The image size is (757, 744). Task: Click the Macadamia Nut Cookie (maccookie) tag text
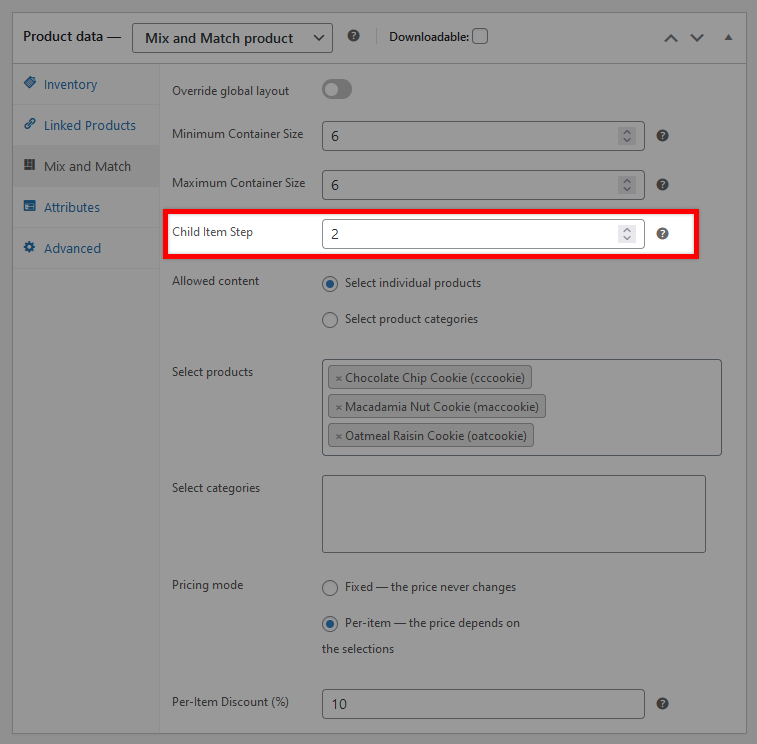[x=442, y=407]
